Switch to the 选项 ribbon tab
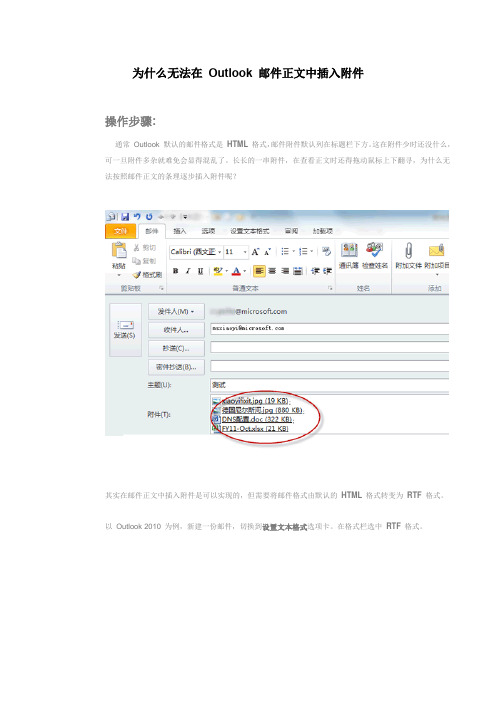This screenshot has width=496, height=702. click(208, 231)
